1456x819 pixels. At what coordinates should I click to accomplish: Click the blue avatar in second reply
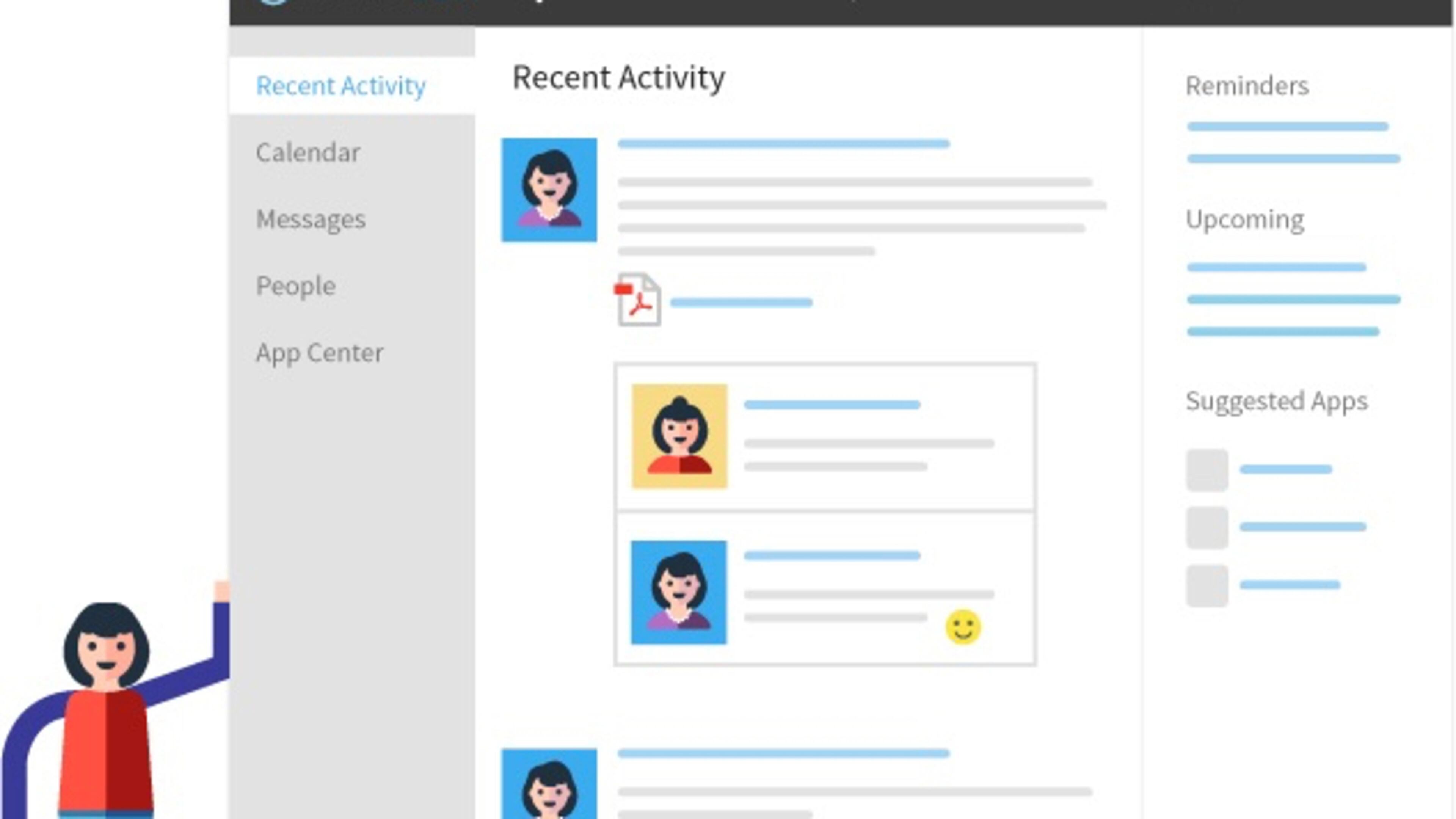point(679,592)
